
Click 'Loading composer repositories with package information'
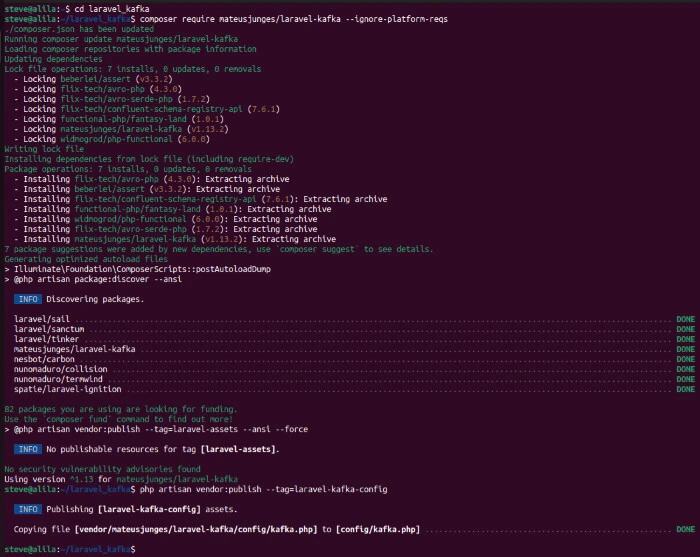point(130,49)
